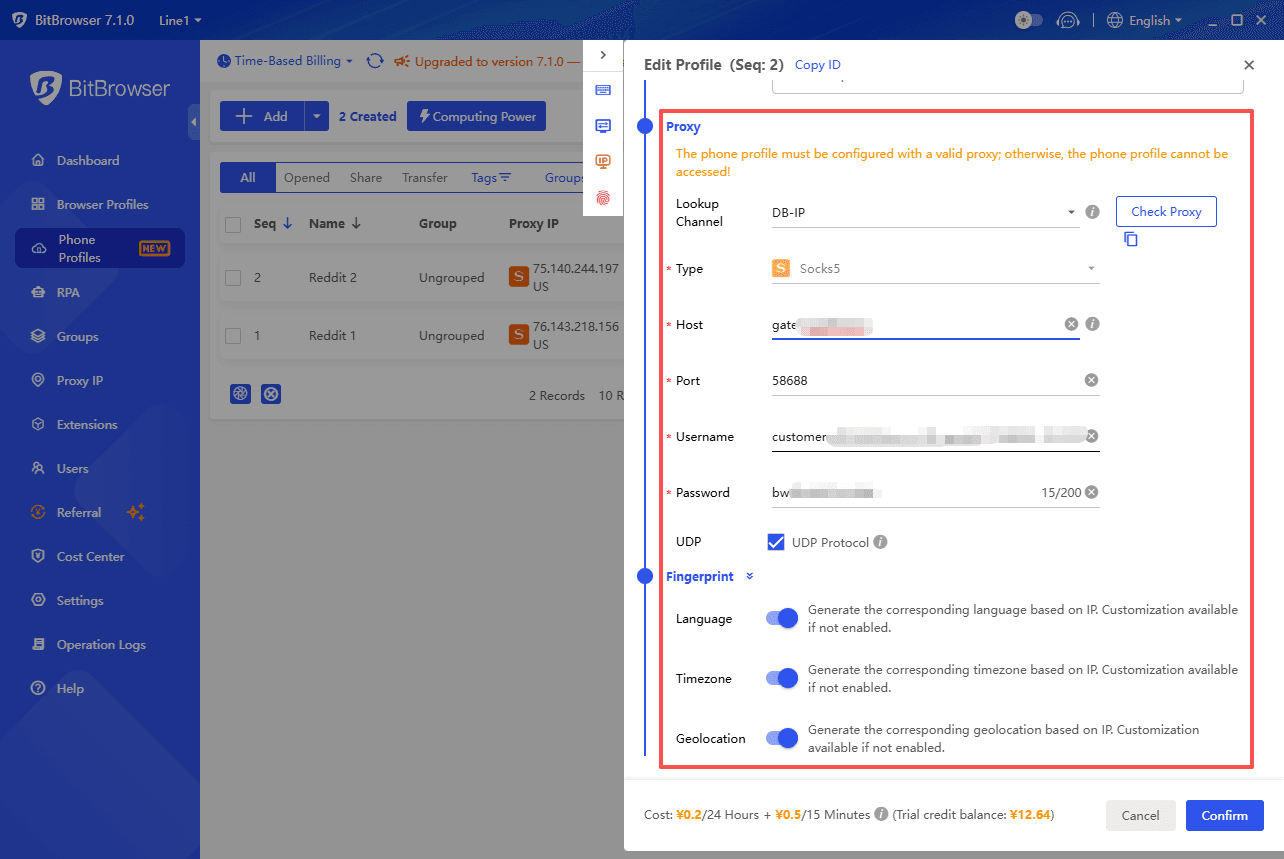
Task: Clear the Password field with its X icon
Action: 1092,492
